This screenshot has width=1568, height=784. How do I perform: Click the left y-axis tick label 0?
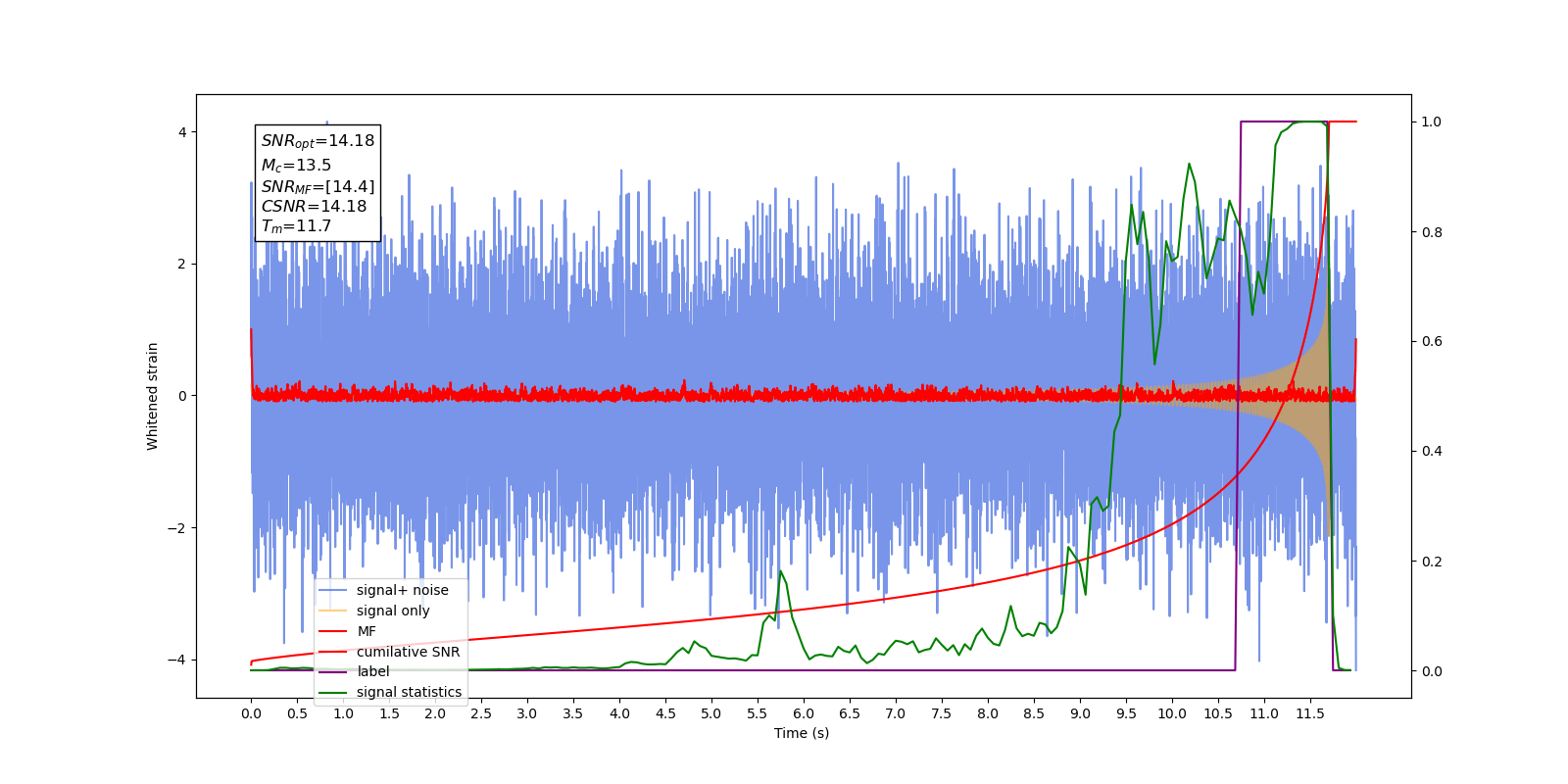182,396
